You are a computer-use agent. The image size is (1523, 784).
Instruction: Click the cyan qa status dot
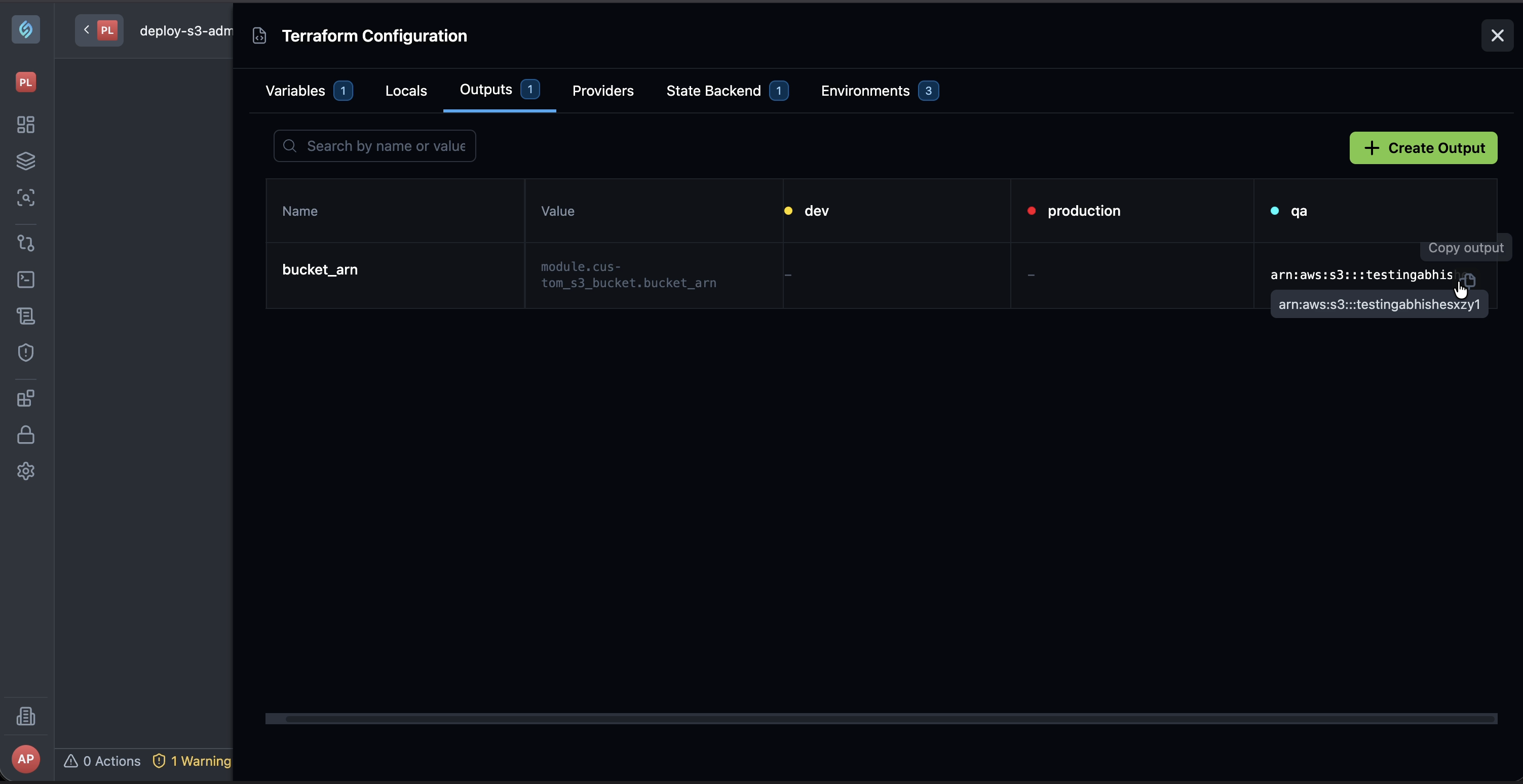click(1275, 211)
